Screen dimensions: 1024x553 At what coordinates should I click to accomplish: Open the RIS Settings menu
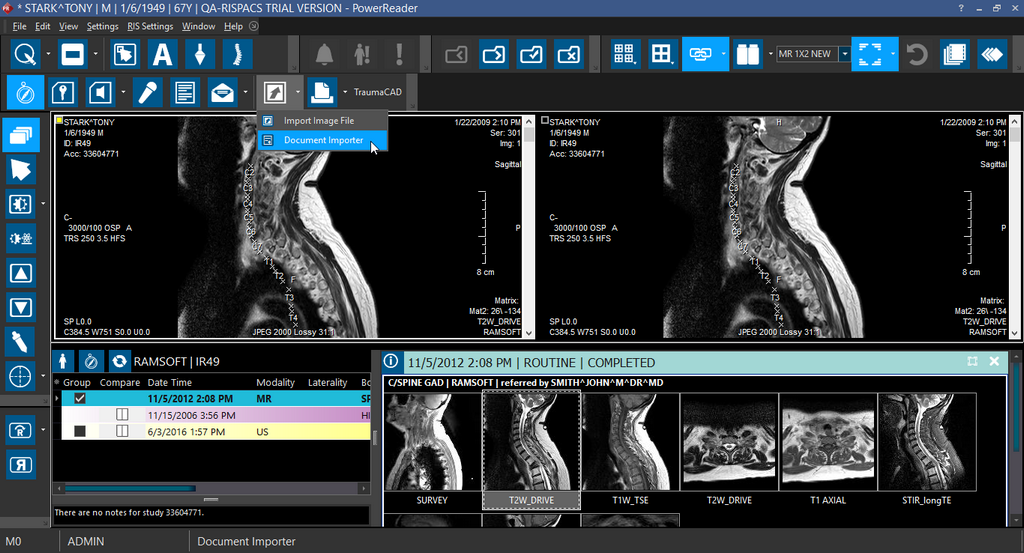150,26
